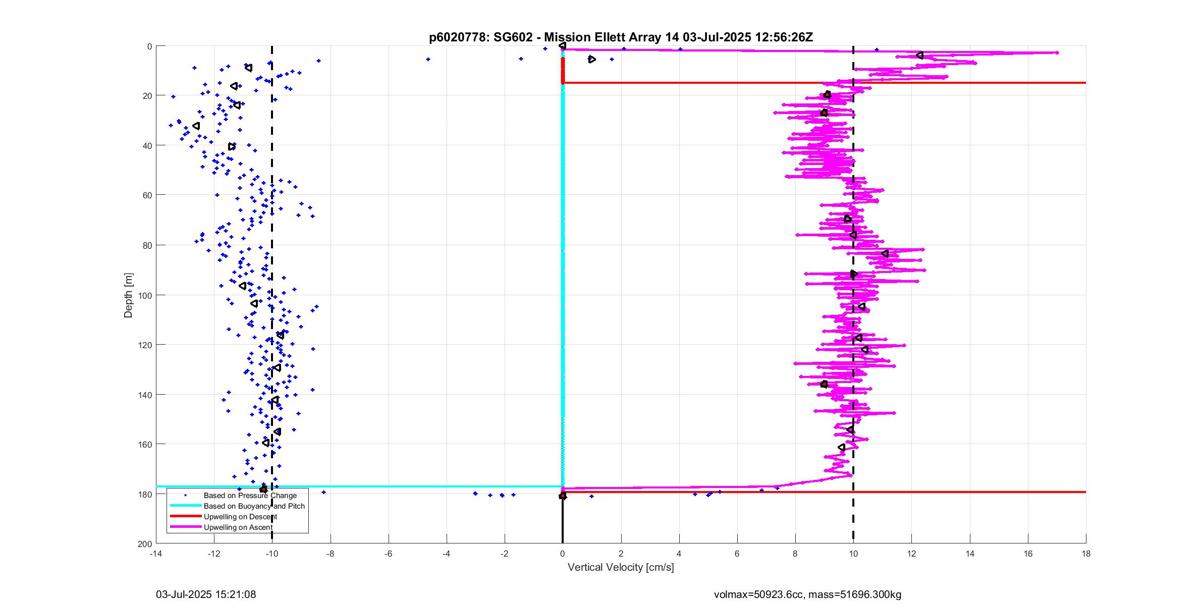Image resolution: width=1200 pixels, height=611 pixels.
Task: Click the x-axis tick label '-2'
Action: (x=504, y=553)
